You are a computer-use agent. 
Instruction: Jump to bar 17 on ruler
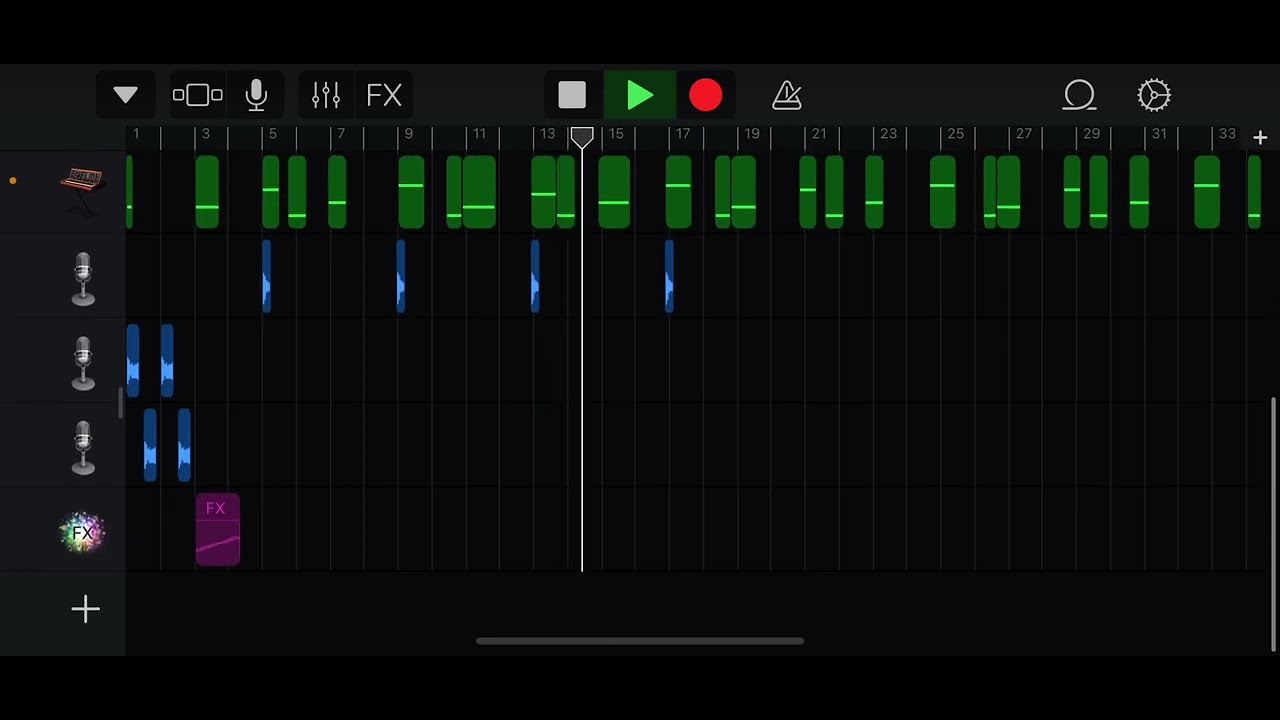683,134
